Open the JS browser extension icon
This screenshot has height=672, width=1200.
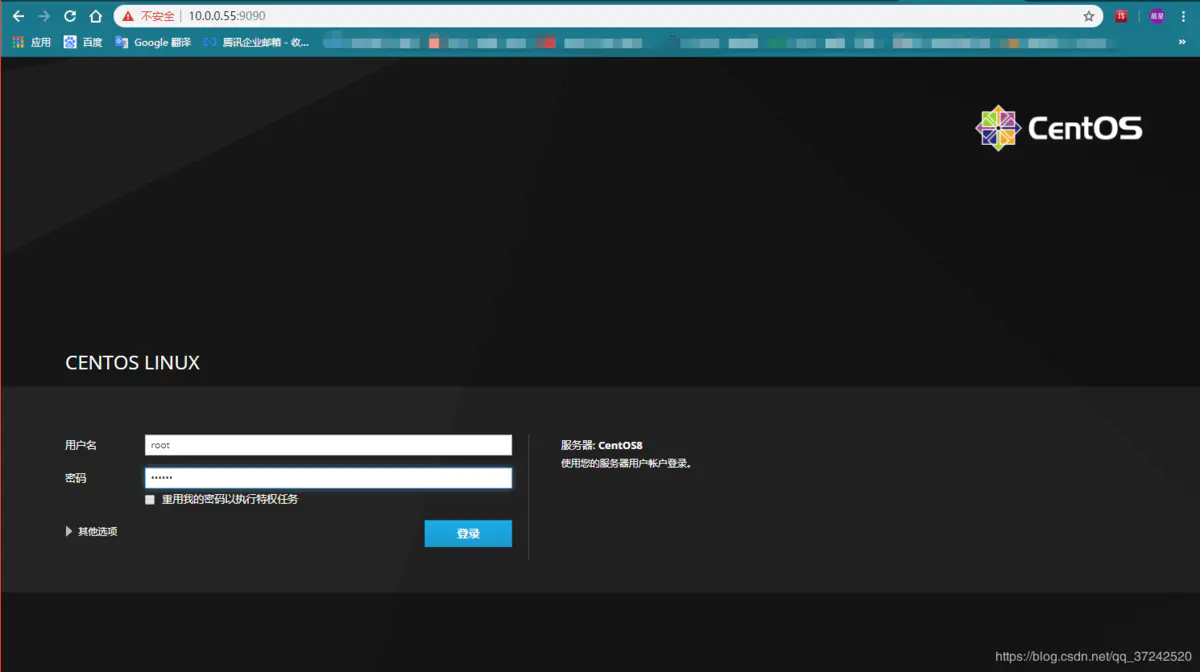pos(1119,15)
